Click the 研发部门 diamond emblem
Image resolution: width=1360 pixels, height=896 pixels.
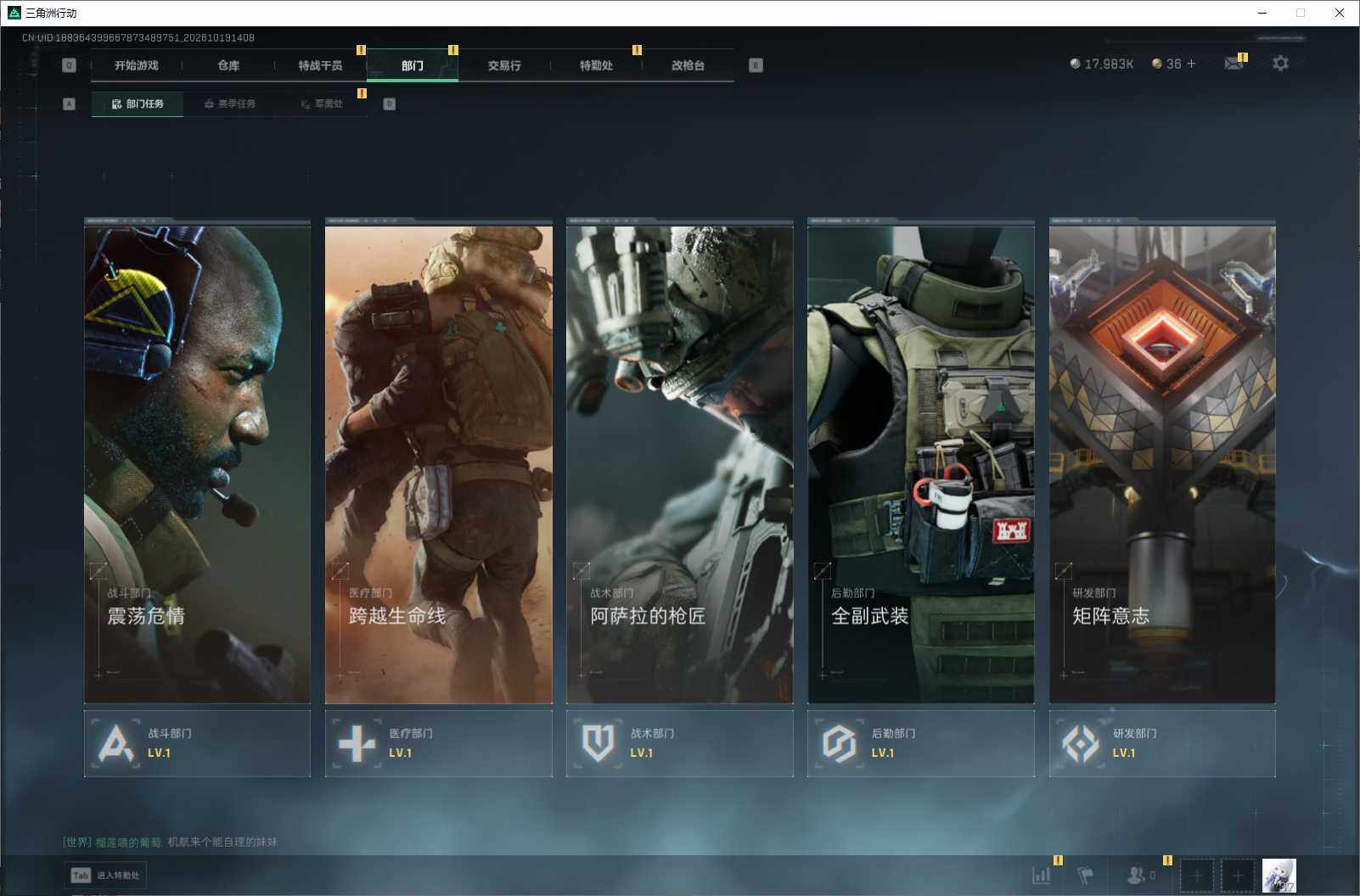click(1081, 743)
